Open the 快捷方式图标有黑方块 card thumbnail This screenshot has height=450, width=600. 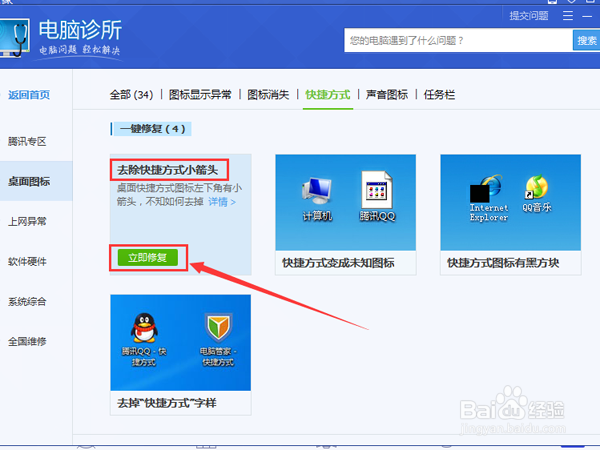point(510,202)
